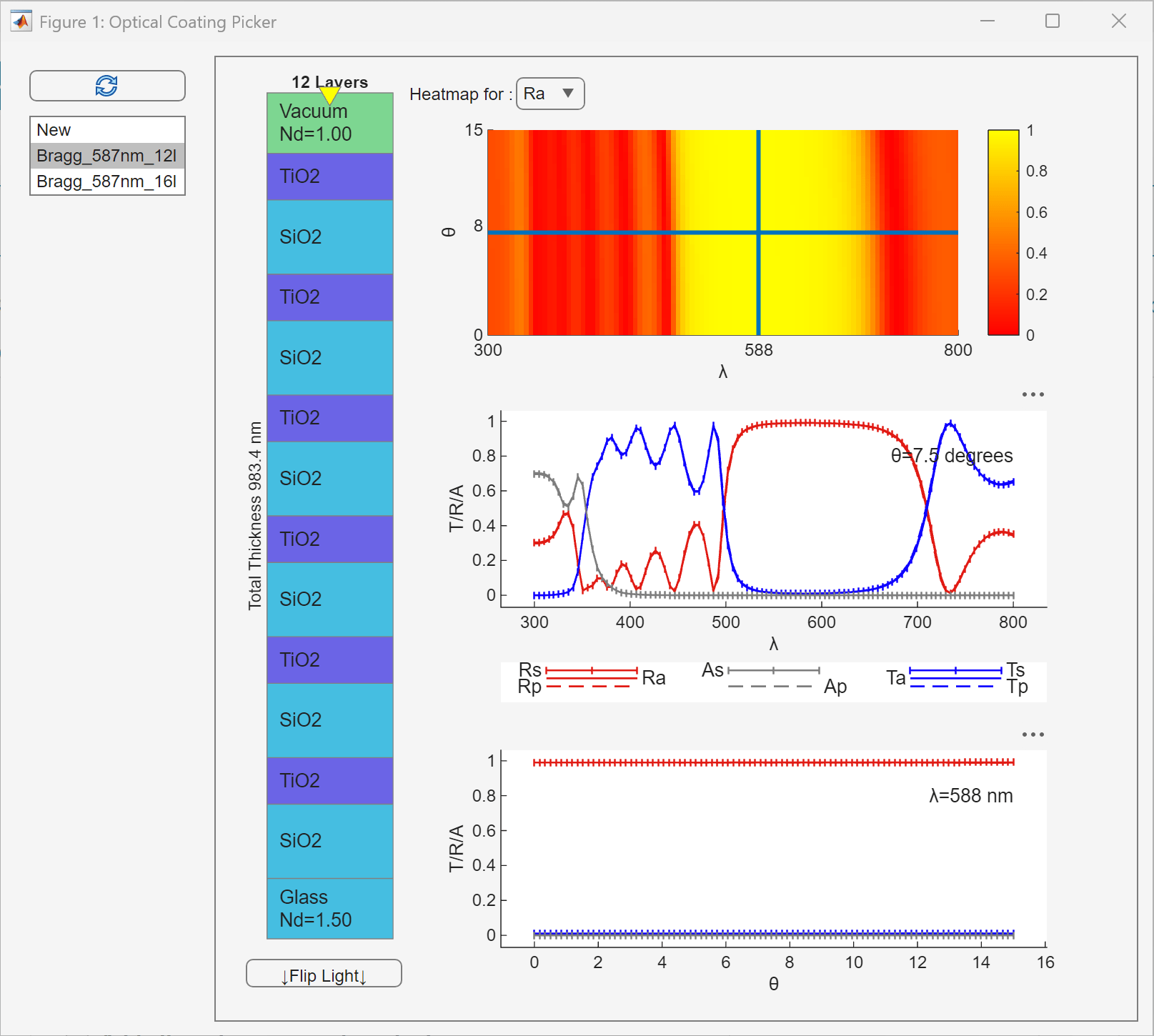Minimize the figure window
This screenshot has width=1154, height=1036.
coord(988,21)
